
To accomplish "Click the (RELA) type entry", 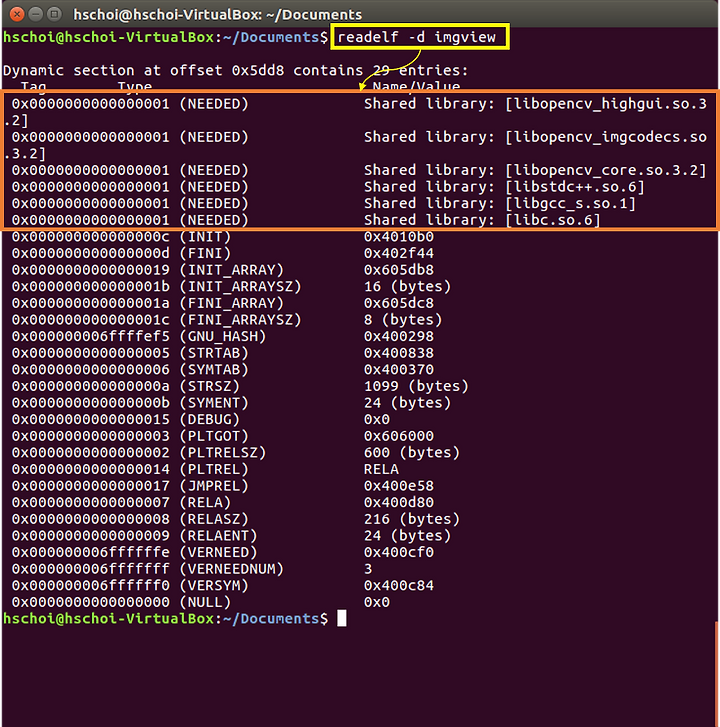I will tap(205, 503).
